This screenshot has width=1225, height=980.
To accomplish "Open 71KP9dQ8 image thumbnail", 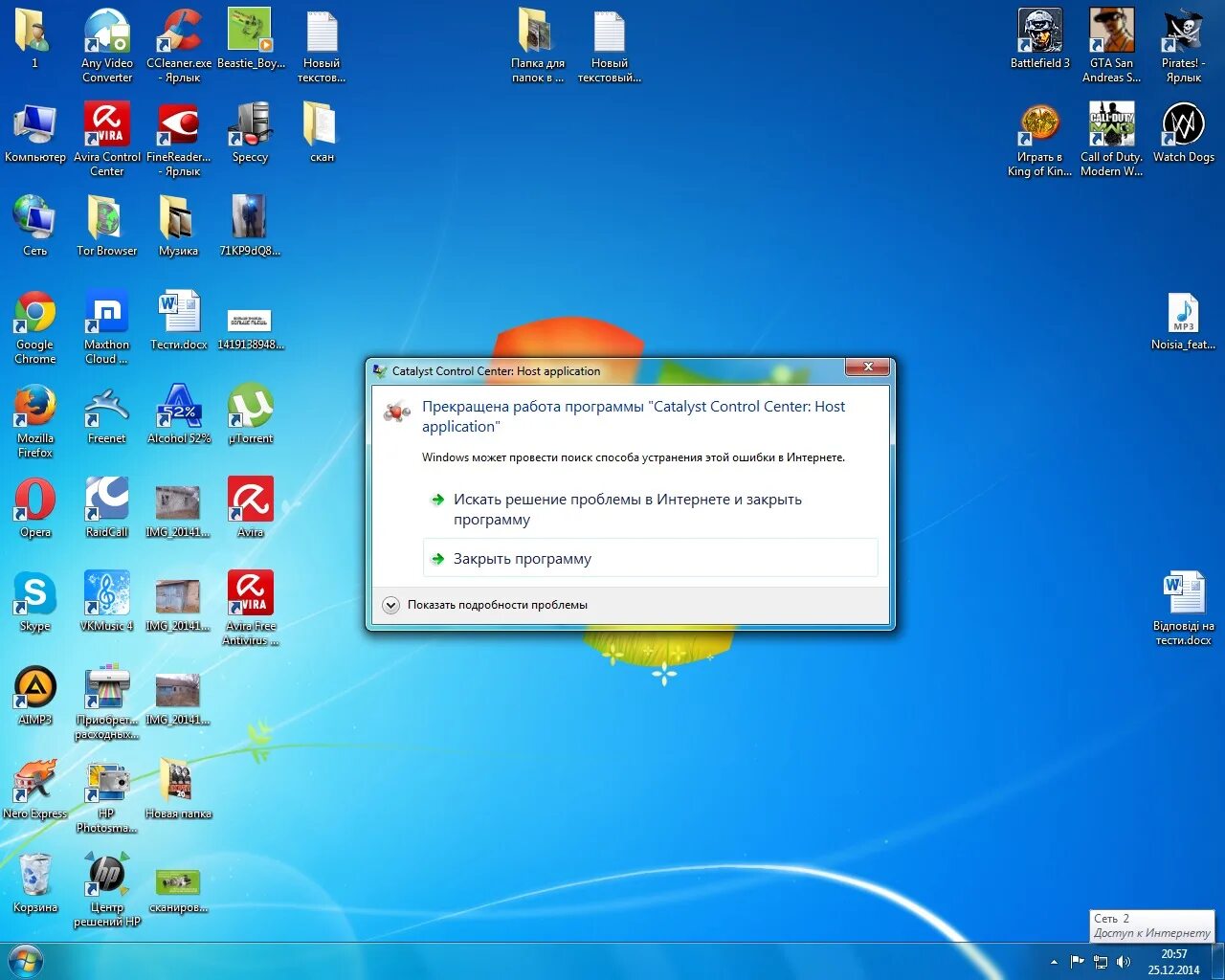I will tap(250, 226).
